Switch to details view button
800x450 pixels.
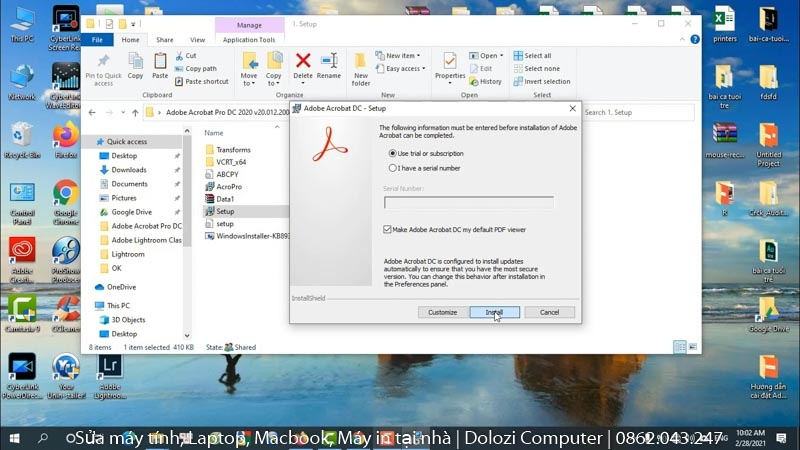pyautogui.click(x=680, y=347)
